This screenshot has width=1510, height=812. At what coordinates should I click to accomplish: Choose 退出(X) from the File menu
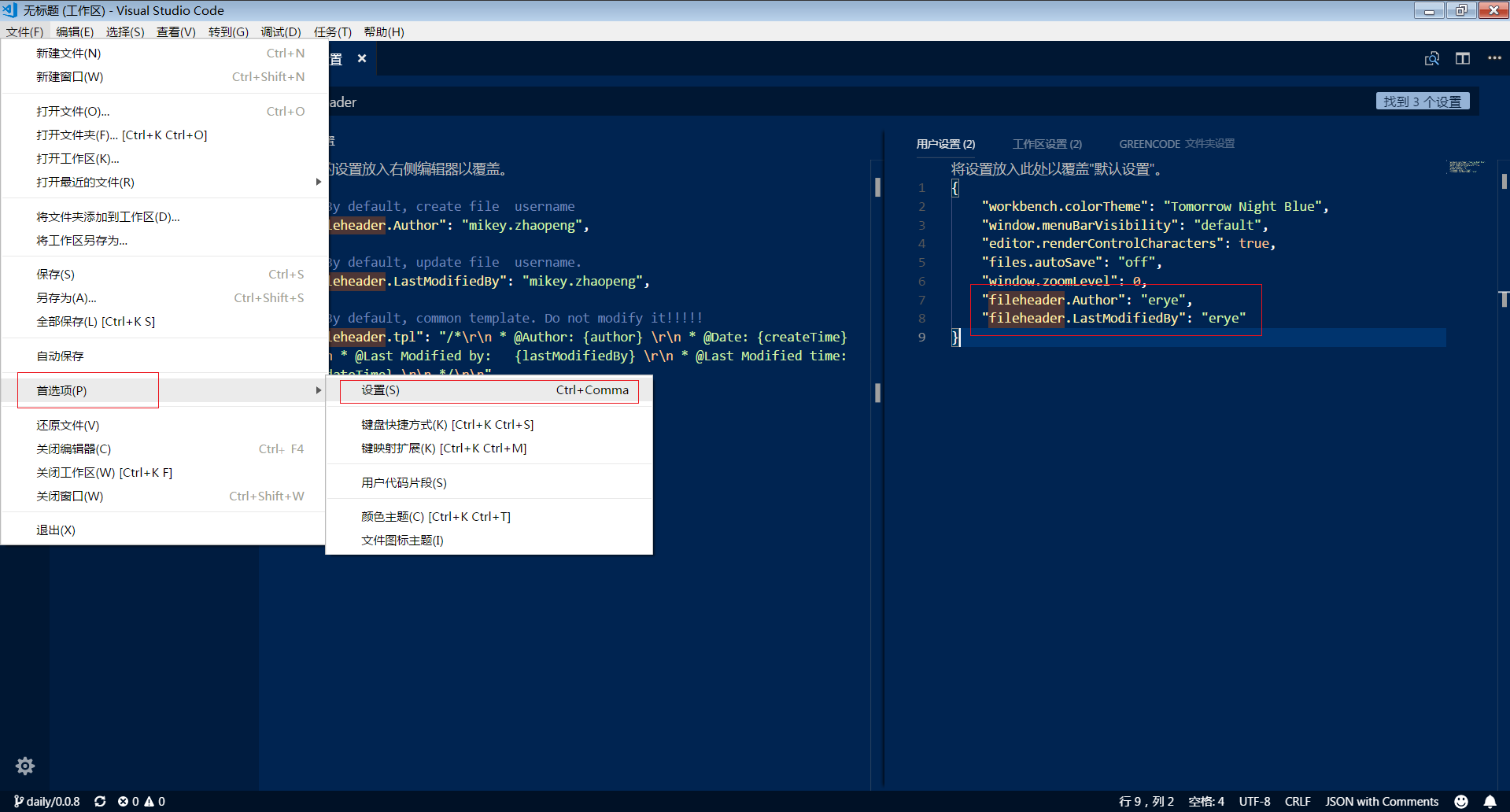click(x=164, y=530)
